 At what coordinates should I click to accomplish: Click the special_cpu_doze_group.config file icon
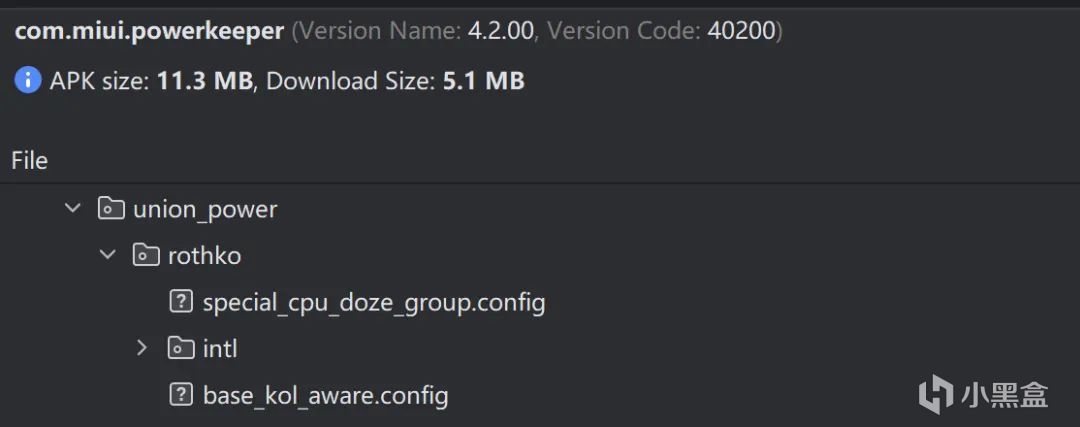[180, 302]
